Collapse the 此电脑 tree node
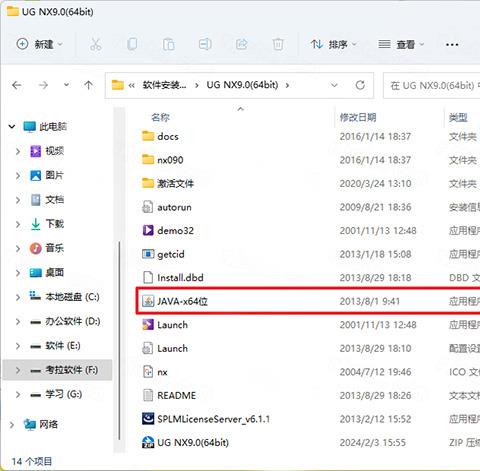Image resolution: width=480 pixels, height=471 pixels. pyautogui.click(x=12, y=127)
